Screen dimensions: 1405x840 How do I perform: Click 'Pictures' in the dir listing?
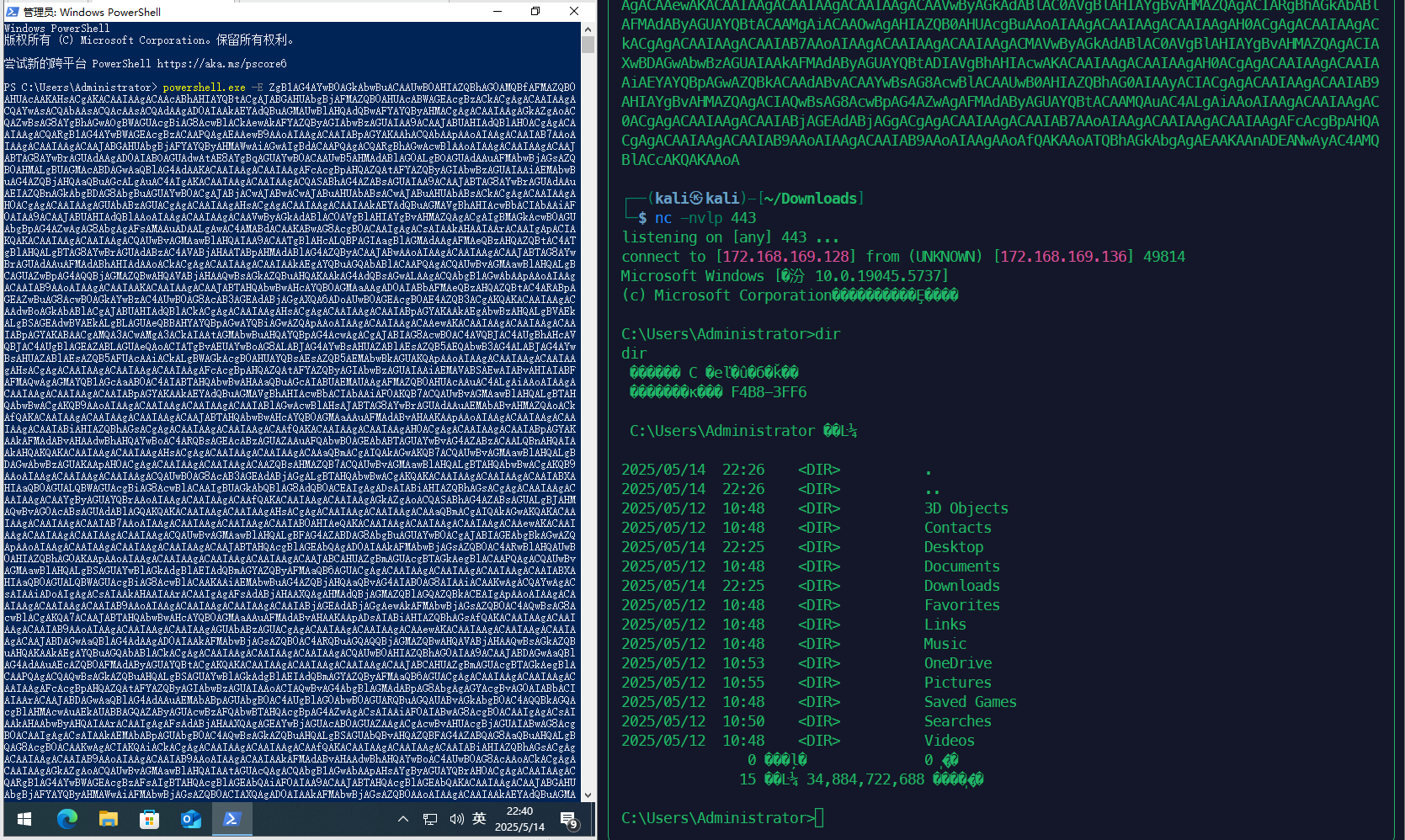pos(958,683)
